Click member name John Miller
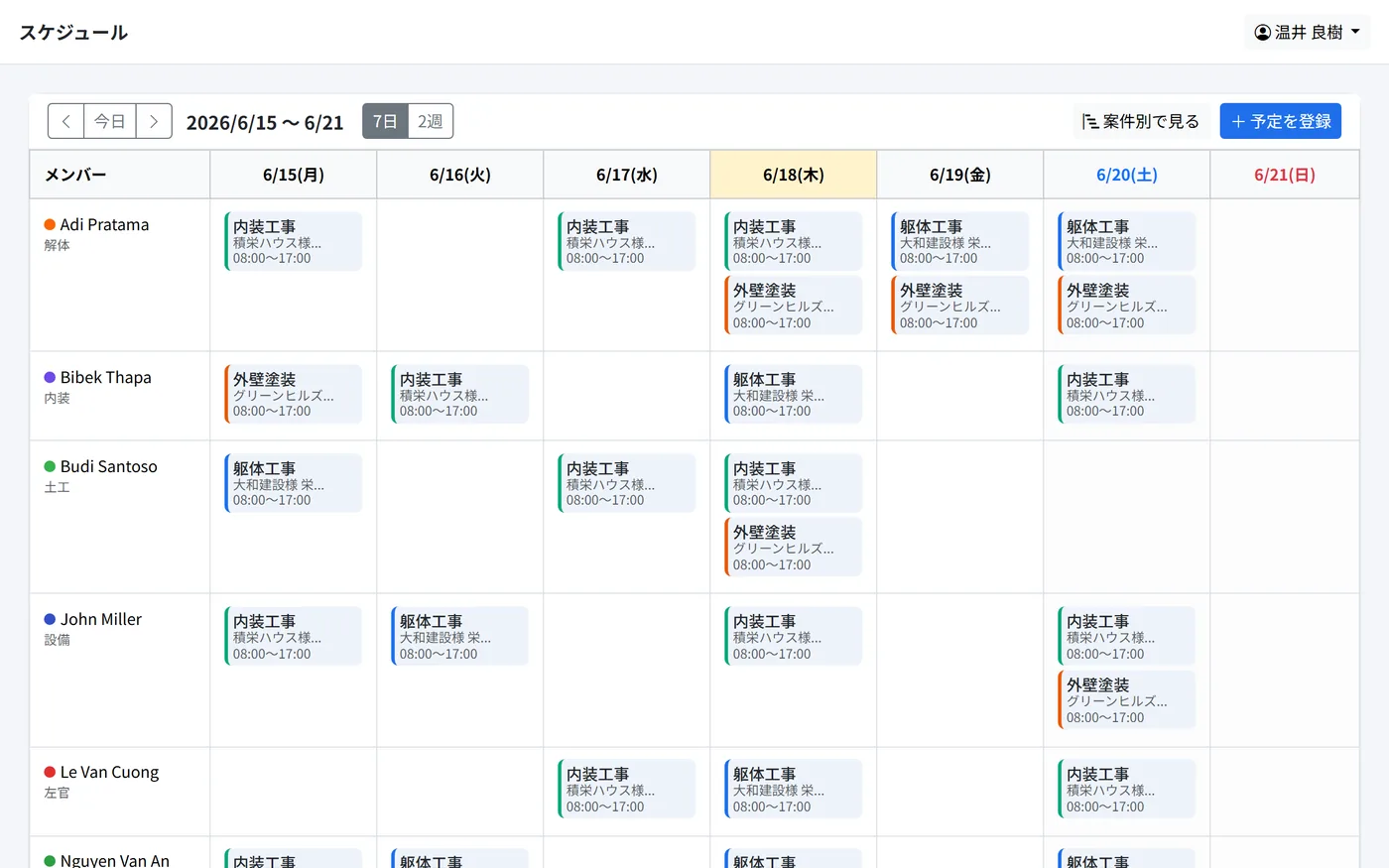This screenshot has width=1389, height=868. coord(101,619)
